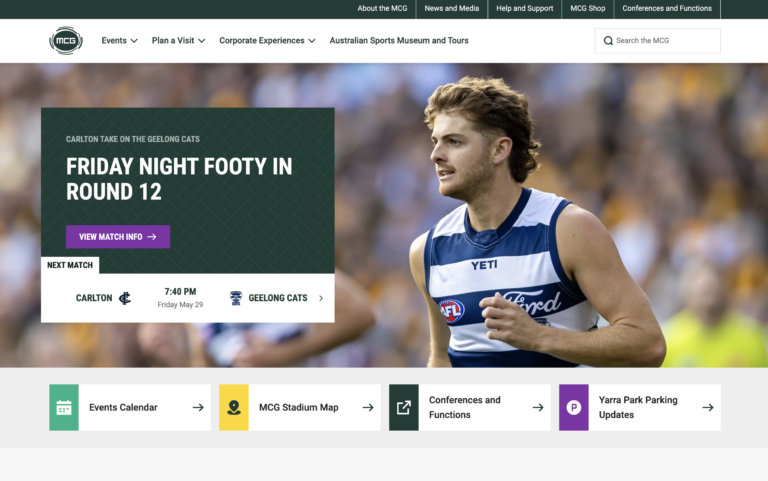Click the 7:40 PM match time
The width and height of the screenshot is (768, 481).
tap(180, 291)
